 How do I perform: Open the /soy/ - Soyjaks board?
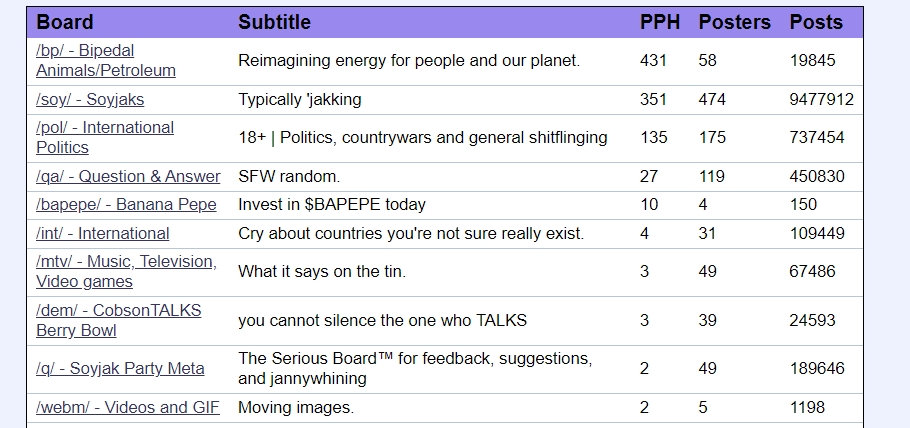click(x=90, y=99)
